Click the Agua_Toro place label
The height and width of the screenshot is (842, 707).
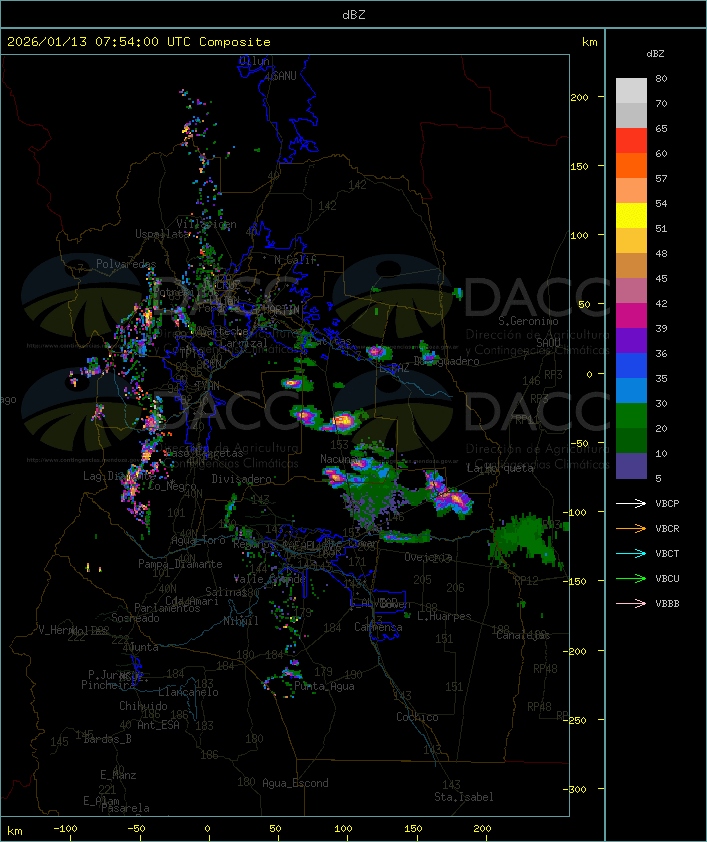(x=198, y=540)
